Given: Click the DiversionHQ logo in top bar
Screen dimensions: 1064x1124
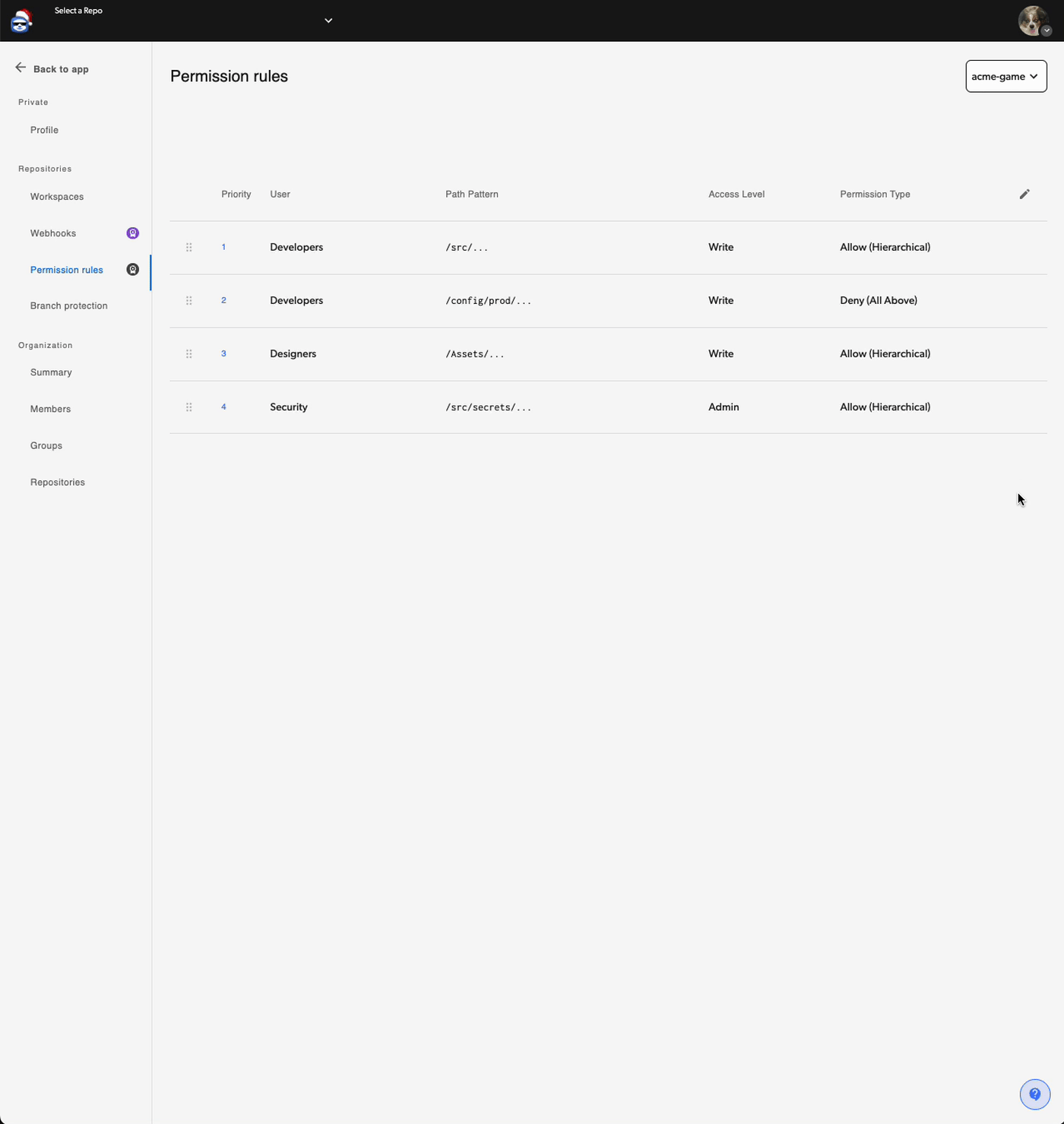Looking at the screenshot, I should [x=21, y=21].
